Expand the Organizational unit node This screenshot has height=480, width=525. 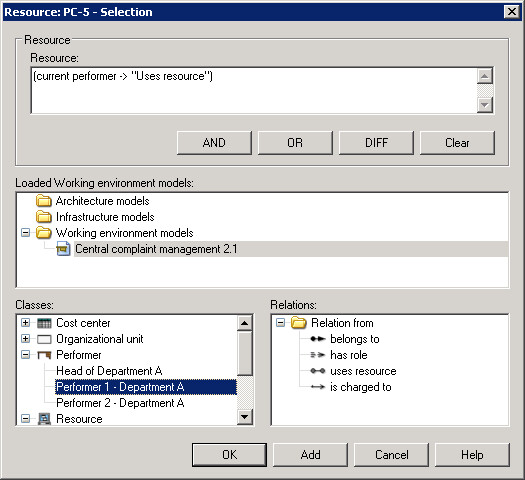click(25, 339)
